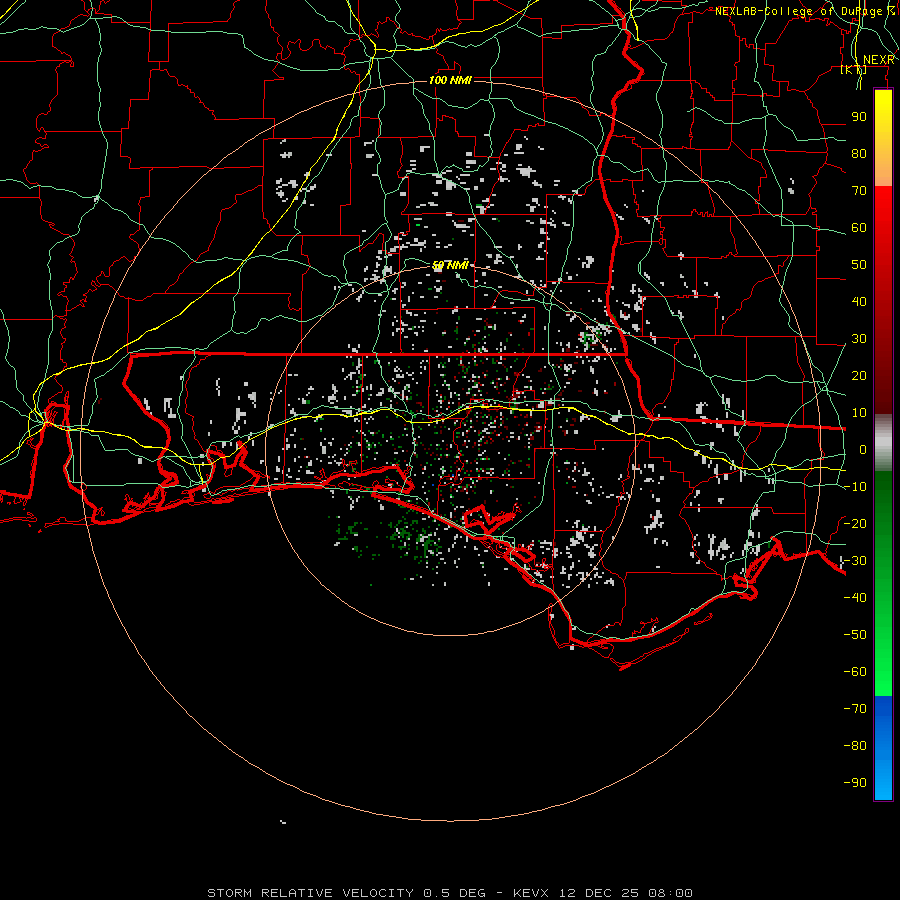
Task: Click the 70 value on the velocity scale
Action: [x=859, y=191]
